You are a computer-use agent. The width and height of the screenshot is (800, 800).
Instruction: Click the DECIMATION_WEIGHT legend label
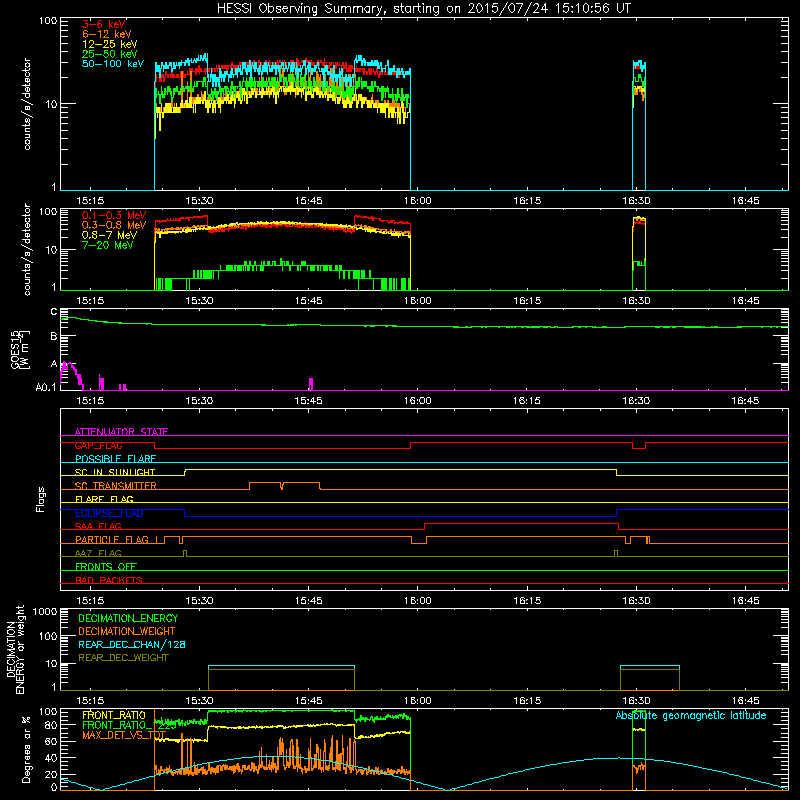(x=127, y=631)
